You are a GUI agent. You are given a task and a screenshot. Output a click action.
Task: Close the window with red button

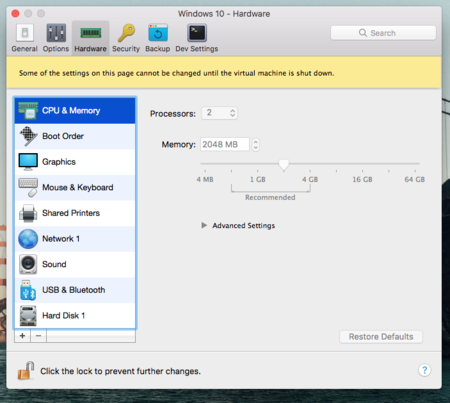(15, 13)
